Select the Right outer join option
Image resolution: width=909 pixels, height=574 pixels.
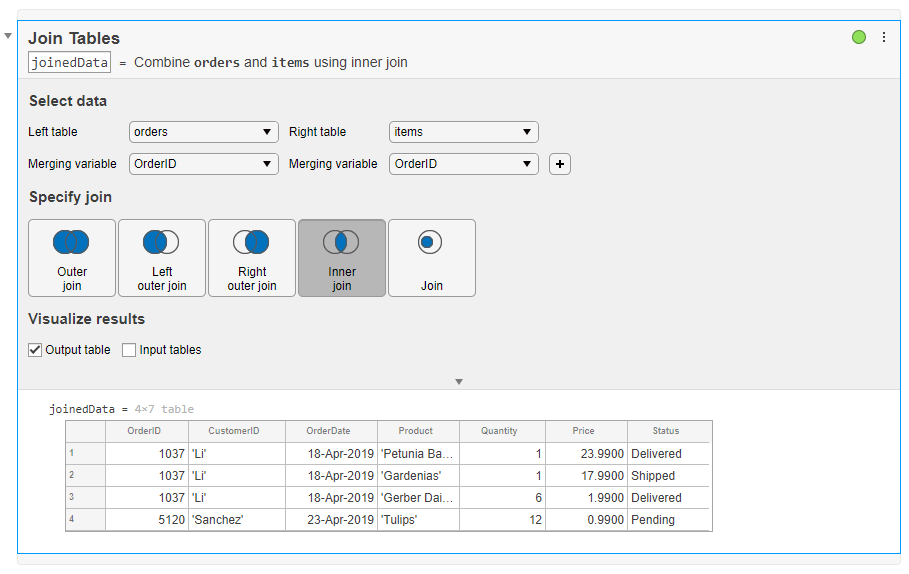click(x=252, y=258)
